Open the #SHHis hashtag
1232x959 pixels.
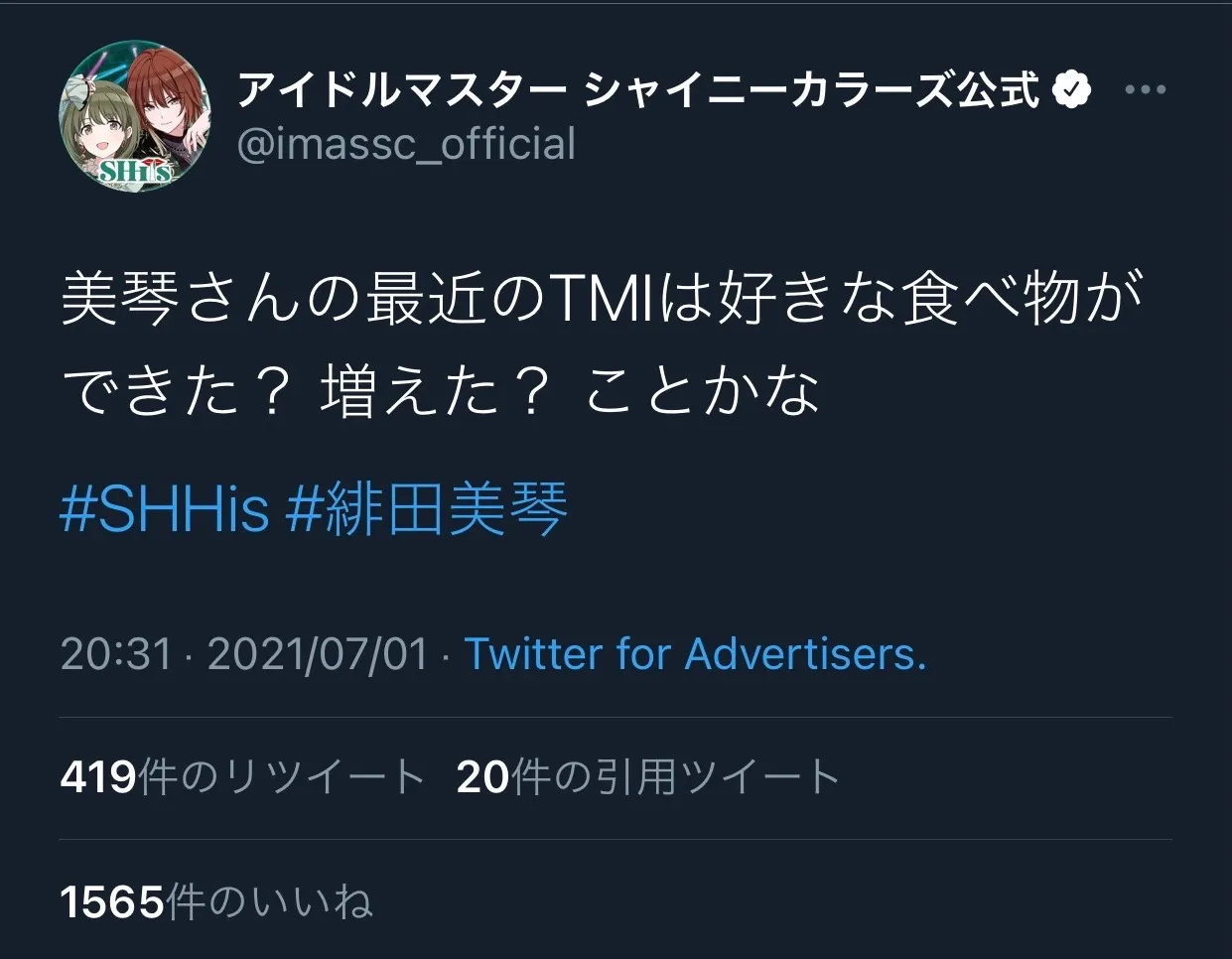[x=165, y=509]
